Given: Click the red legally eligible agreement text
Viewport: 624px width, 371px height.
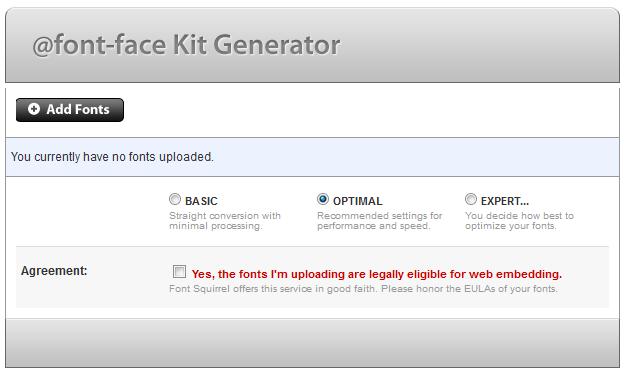Looking at the screenshot, I should (376, 274).
